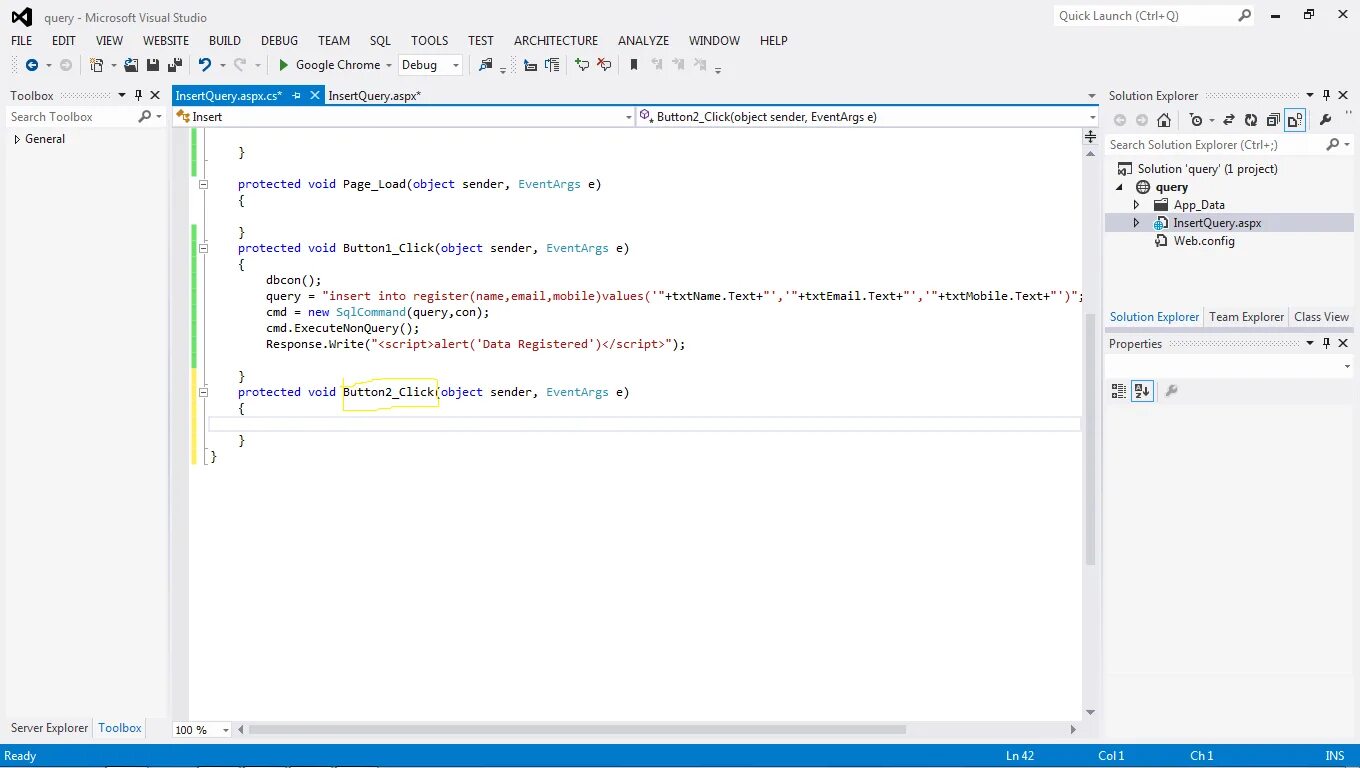Open the DEBUG menu
1360x768 pixels.
[x=280, y=41]
